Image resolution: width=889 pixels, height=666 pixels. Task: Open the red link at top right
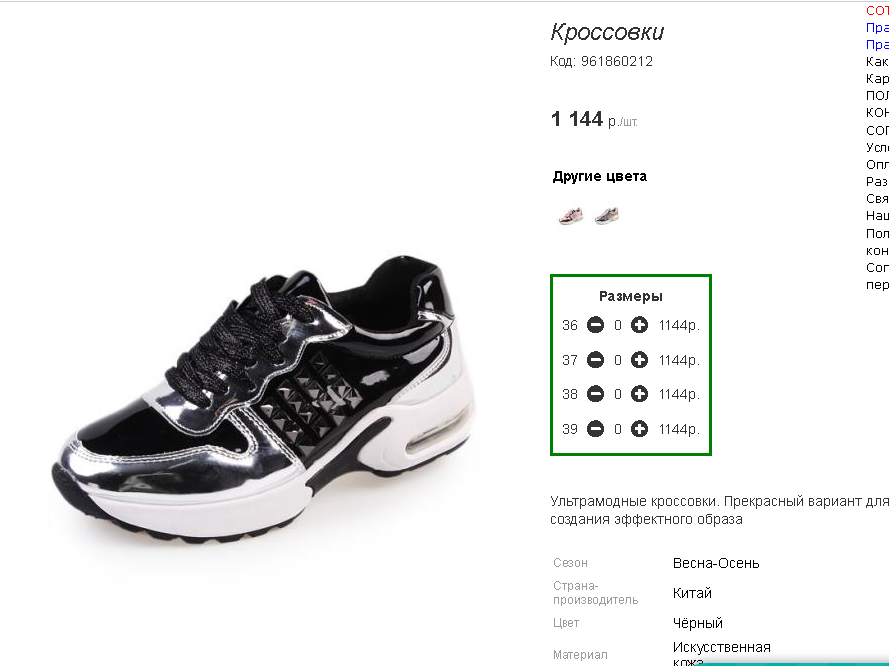pos(877,10)
